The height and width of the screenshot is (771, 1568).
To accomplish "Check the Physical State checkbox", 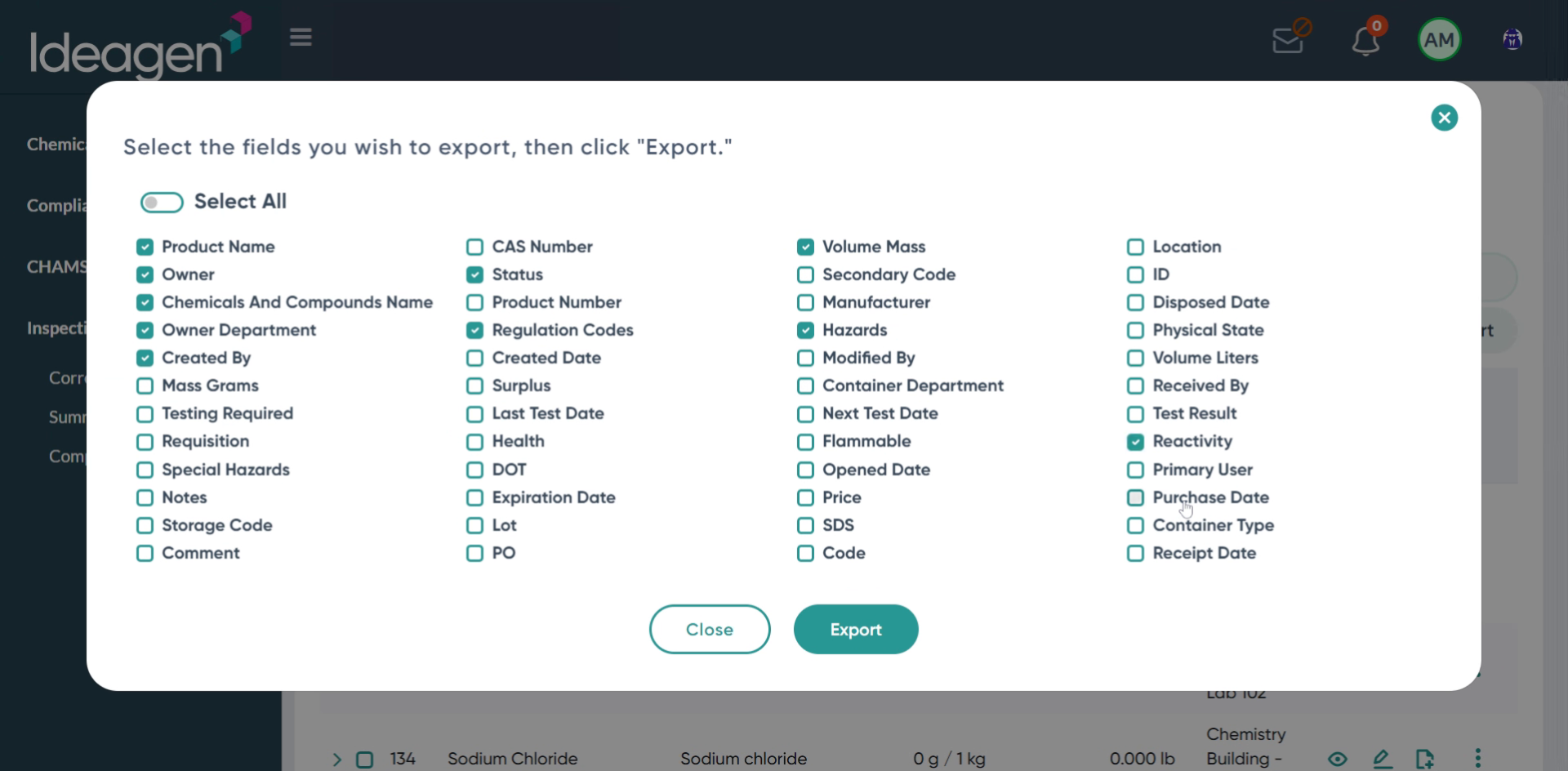I will point(1135,330).
